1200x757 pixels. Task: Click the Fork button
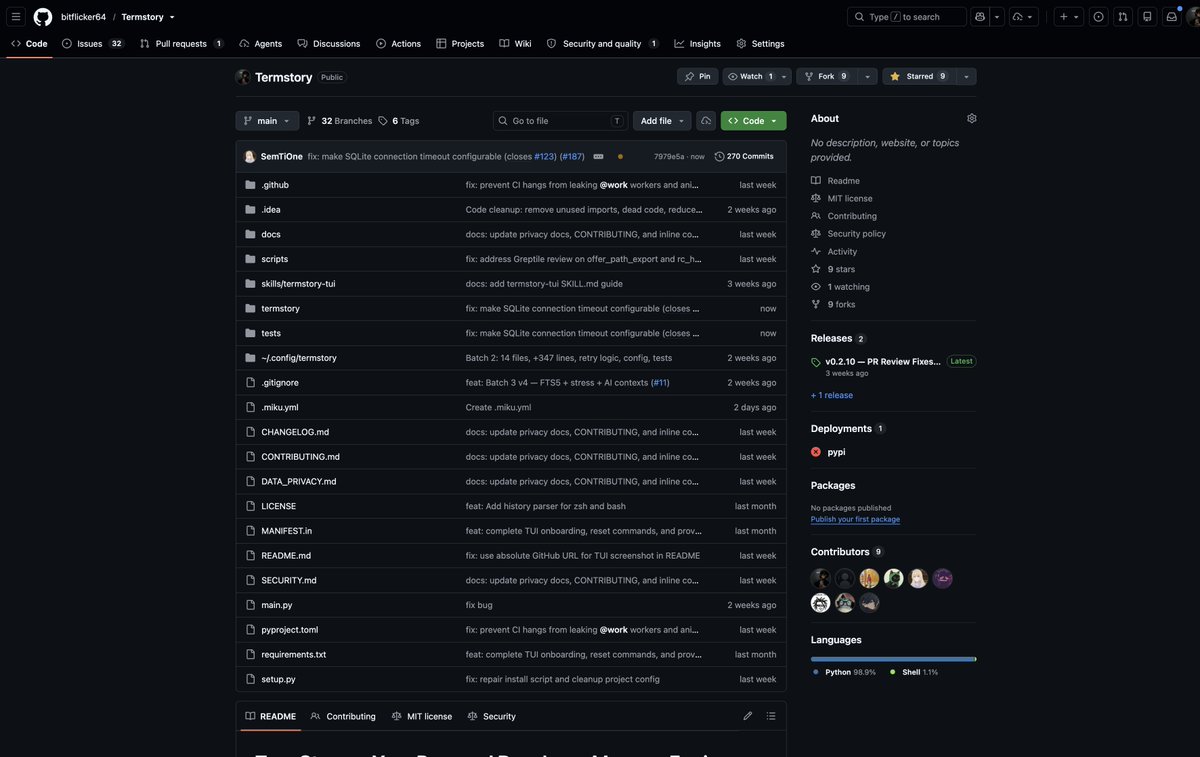point(826,76)
